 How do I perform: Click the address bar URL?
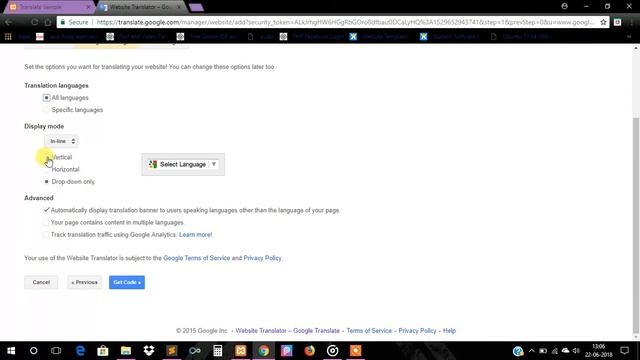click(345, 22)
